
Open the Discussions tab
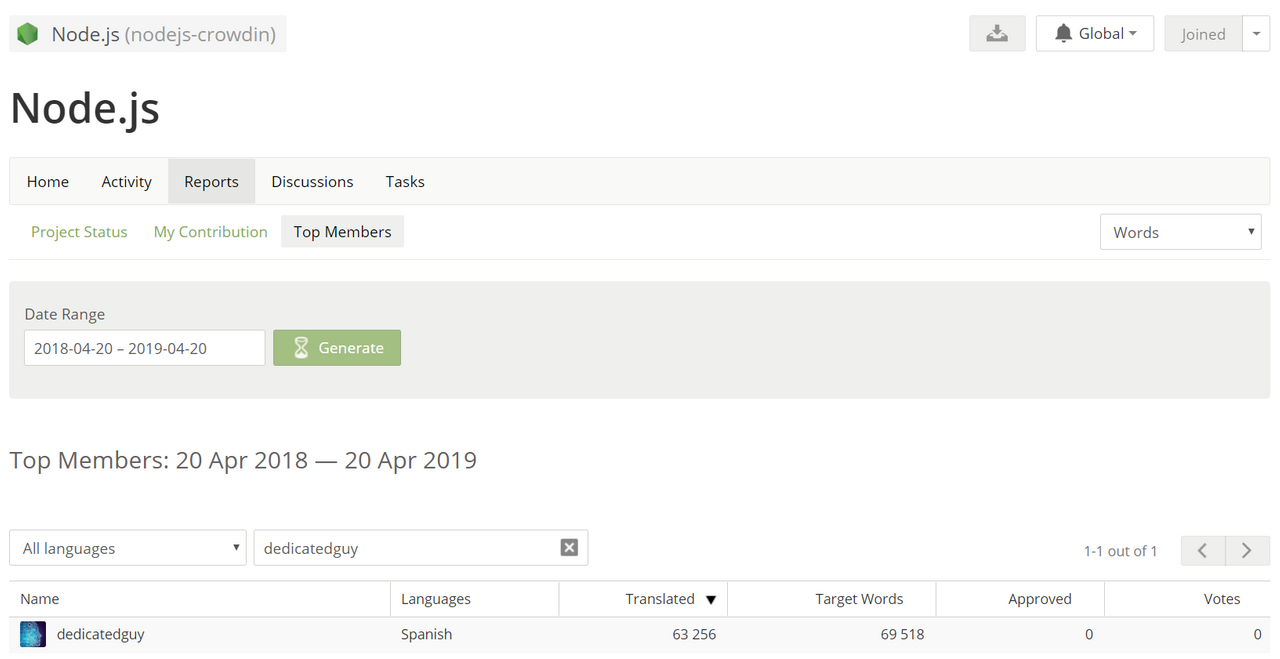point(312,181)
